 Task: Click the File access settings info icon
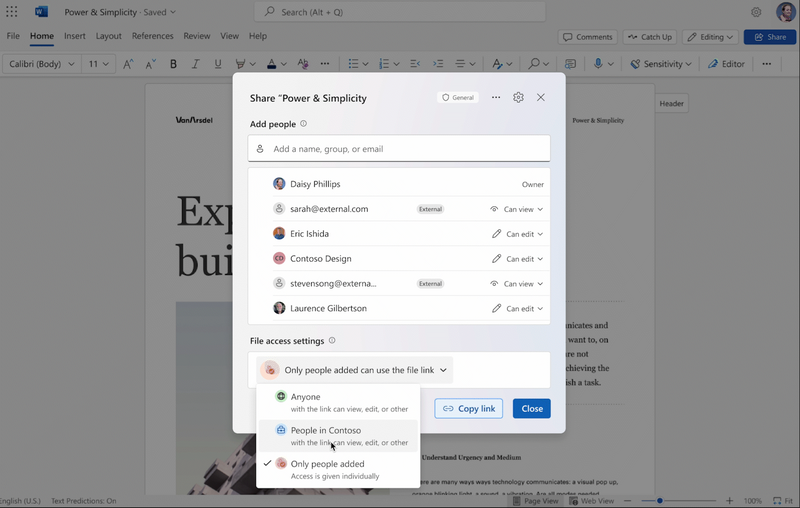pyautogui.click(x=332, y=341)
